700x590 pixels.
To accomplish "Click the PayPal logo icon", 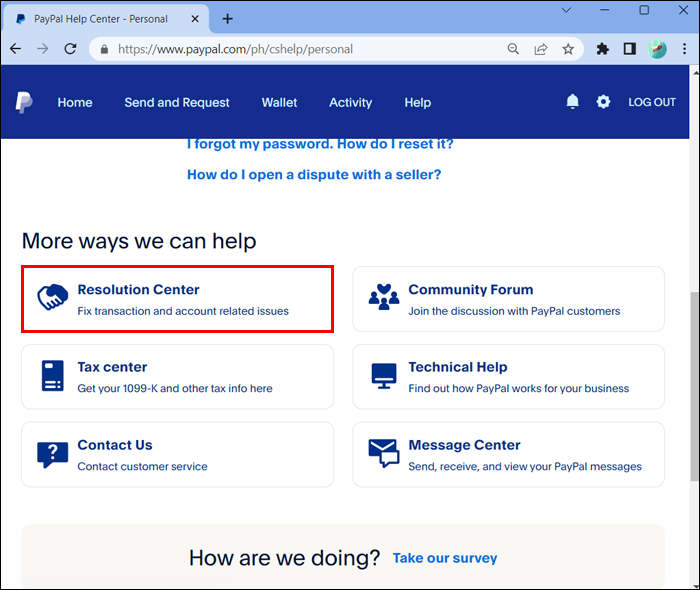I will tap(24, 102).
